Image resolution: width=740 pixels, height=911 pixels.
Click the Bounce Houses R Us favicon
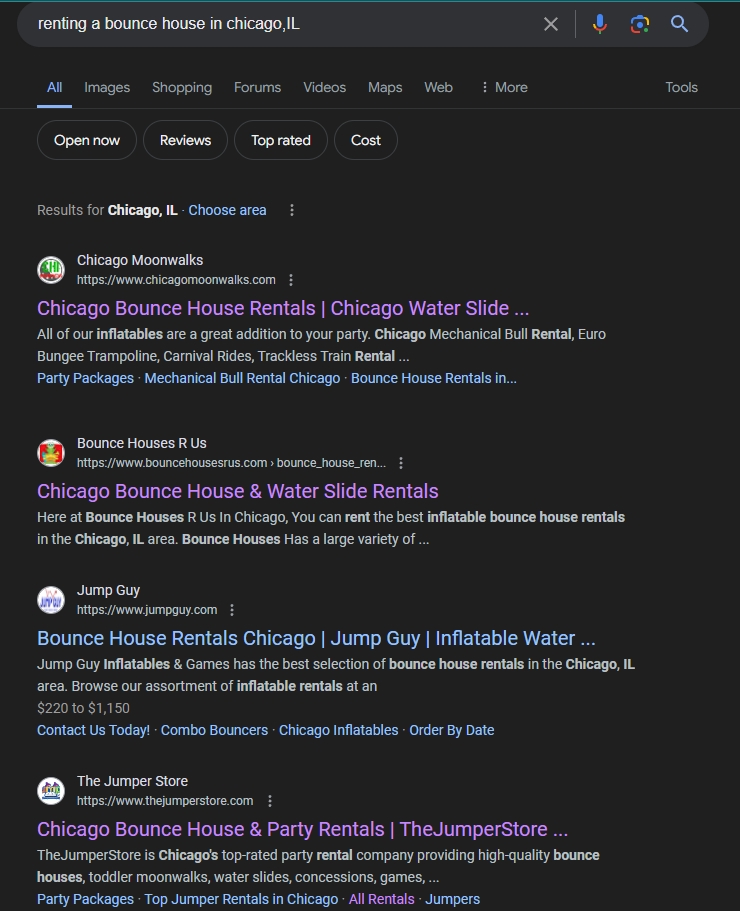pos(51,453)
